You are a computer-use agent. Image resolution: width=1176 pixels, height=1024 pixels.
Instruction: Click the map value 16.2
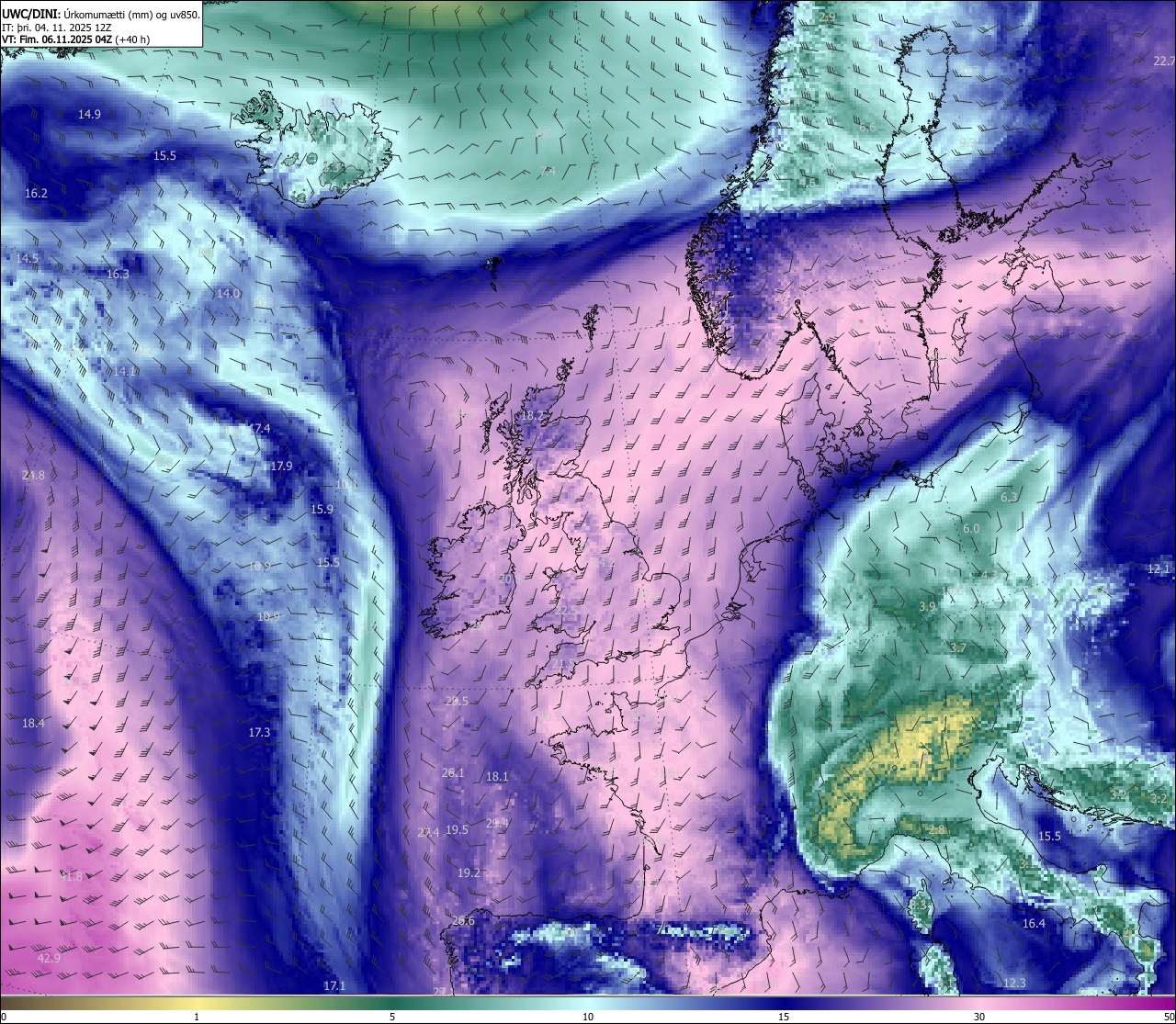[36, 193]
